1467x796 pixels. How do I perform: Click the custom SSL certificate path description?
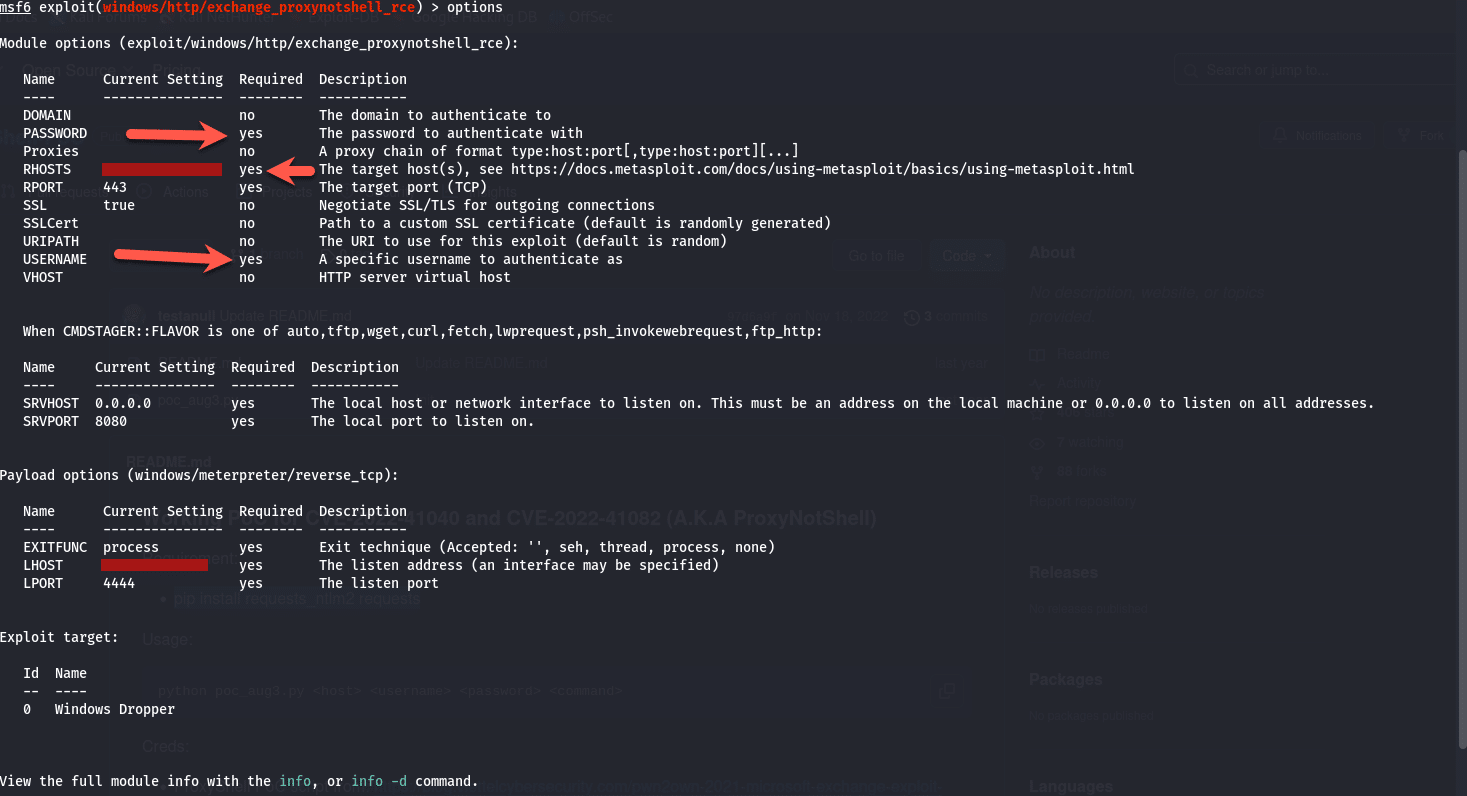pyautogui.click(x=575, y=224)
